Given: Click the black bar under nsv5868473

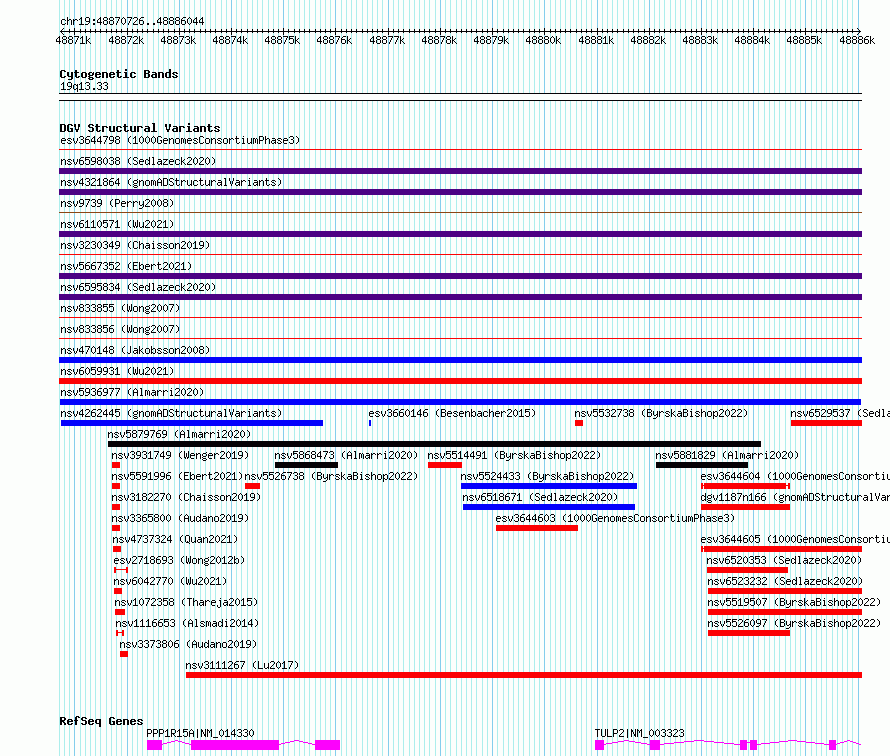Looking at the screenshot, I should (x=307, y=465).
